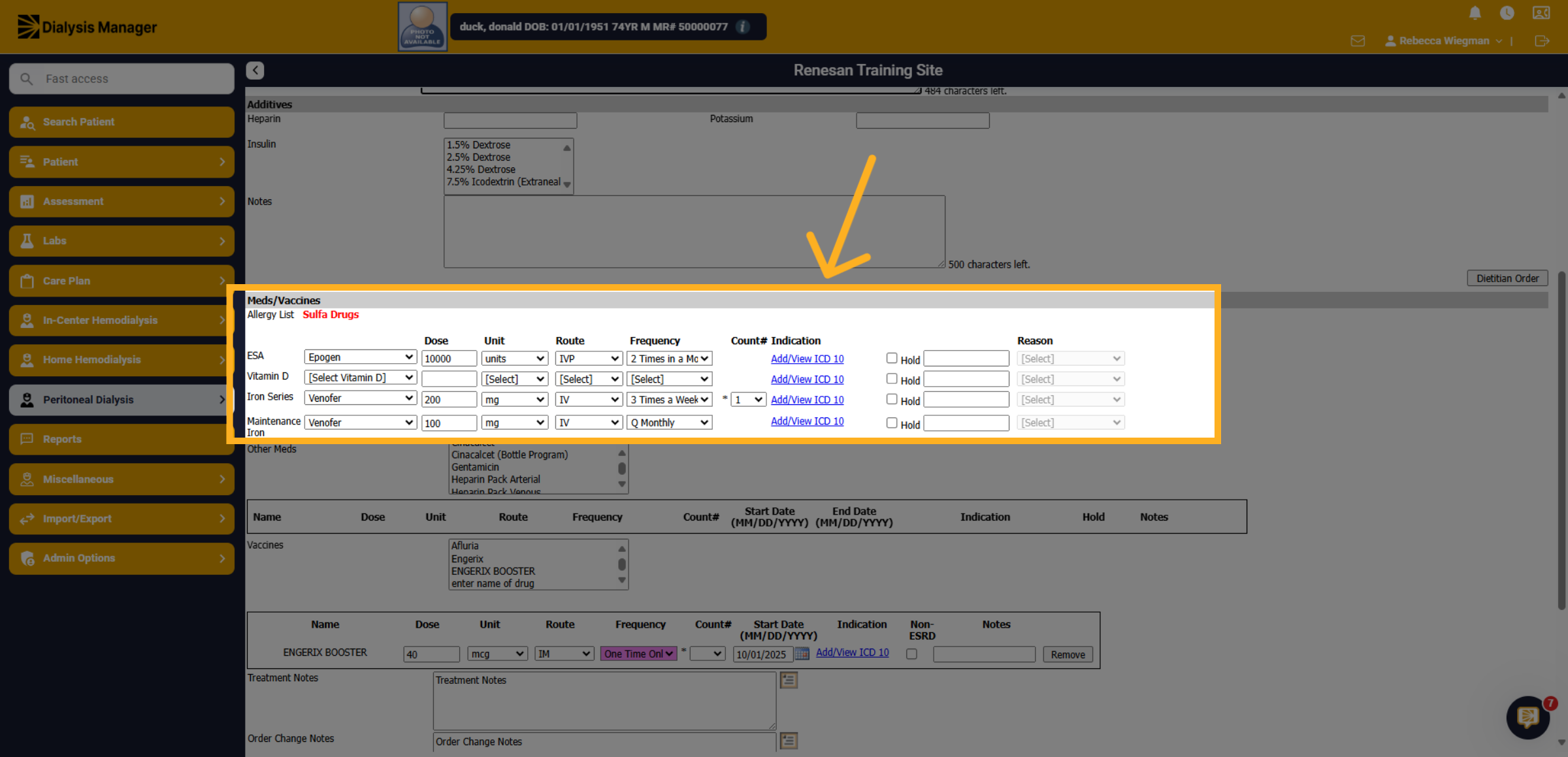The image size is (1568, 757).
Task: Expand the Select Vitamin D dropdown
Action: 360,378
